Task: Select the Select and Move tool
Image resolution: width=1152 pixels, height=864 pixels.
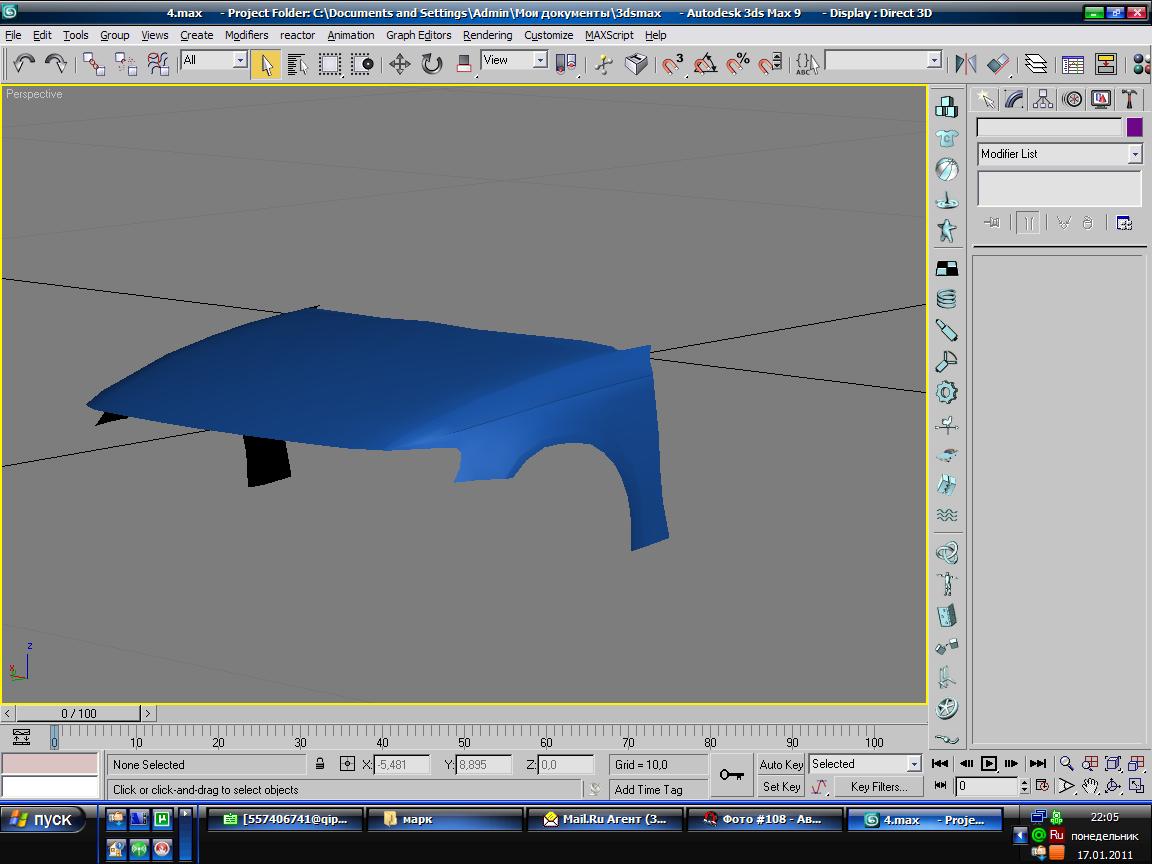Action: coord(399,64)
